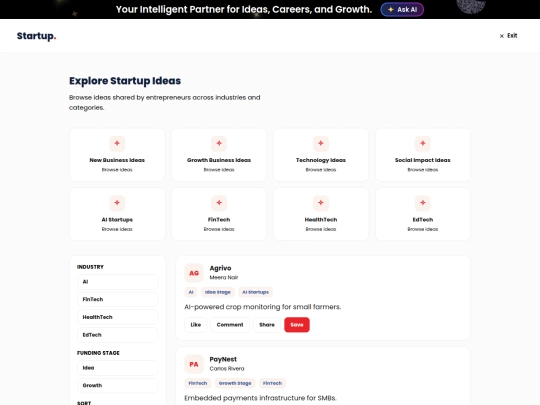Comment on the Agrivo idea
Viewport: 540px width, 405px height.
click(x=230, y=325)
